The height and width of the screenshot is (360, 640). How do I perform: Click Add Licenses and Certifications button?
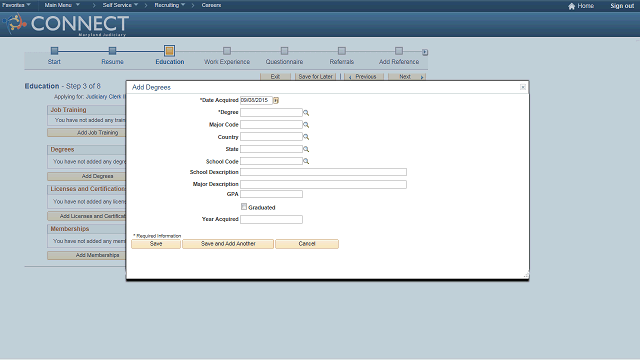(x=87, y=216)
